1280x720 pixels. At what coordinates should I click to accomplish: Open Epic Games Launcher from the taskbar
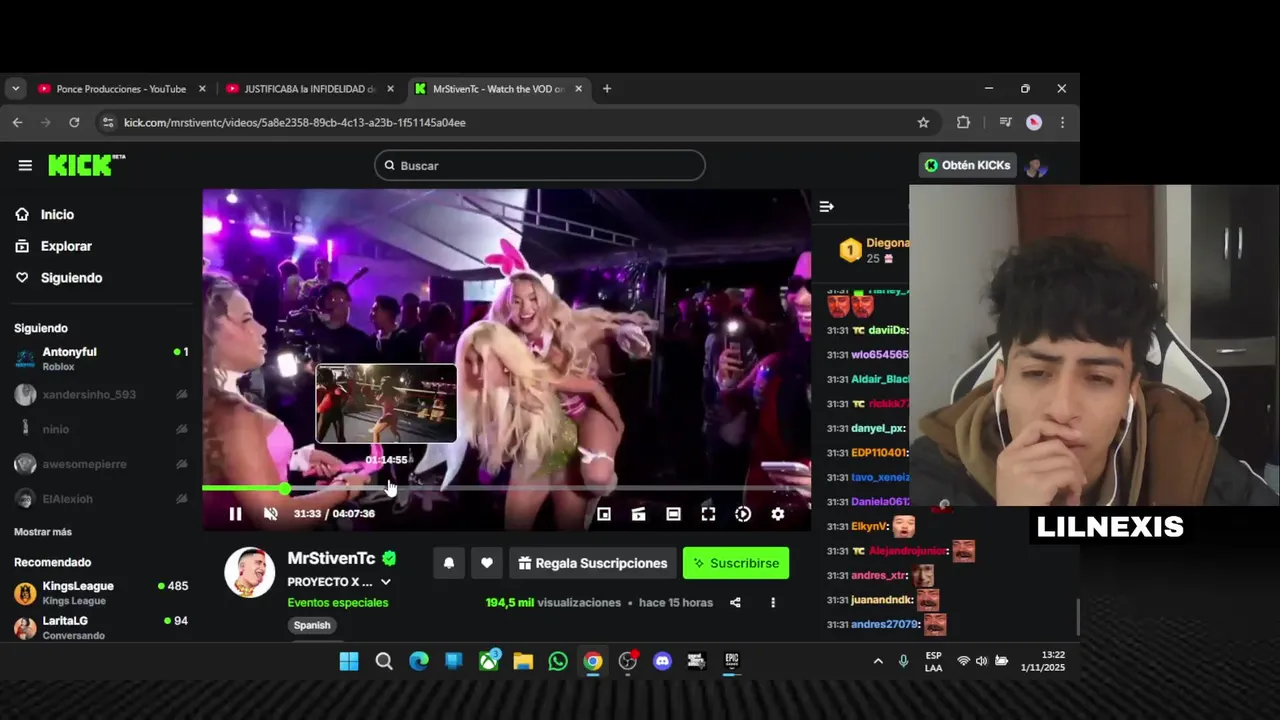pyautogui.click(x=732, y=661)
